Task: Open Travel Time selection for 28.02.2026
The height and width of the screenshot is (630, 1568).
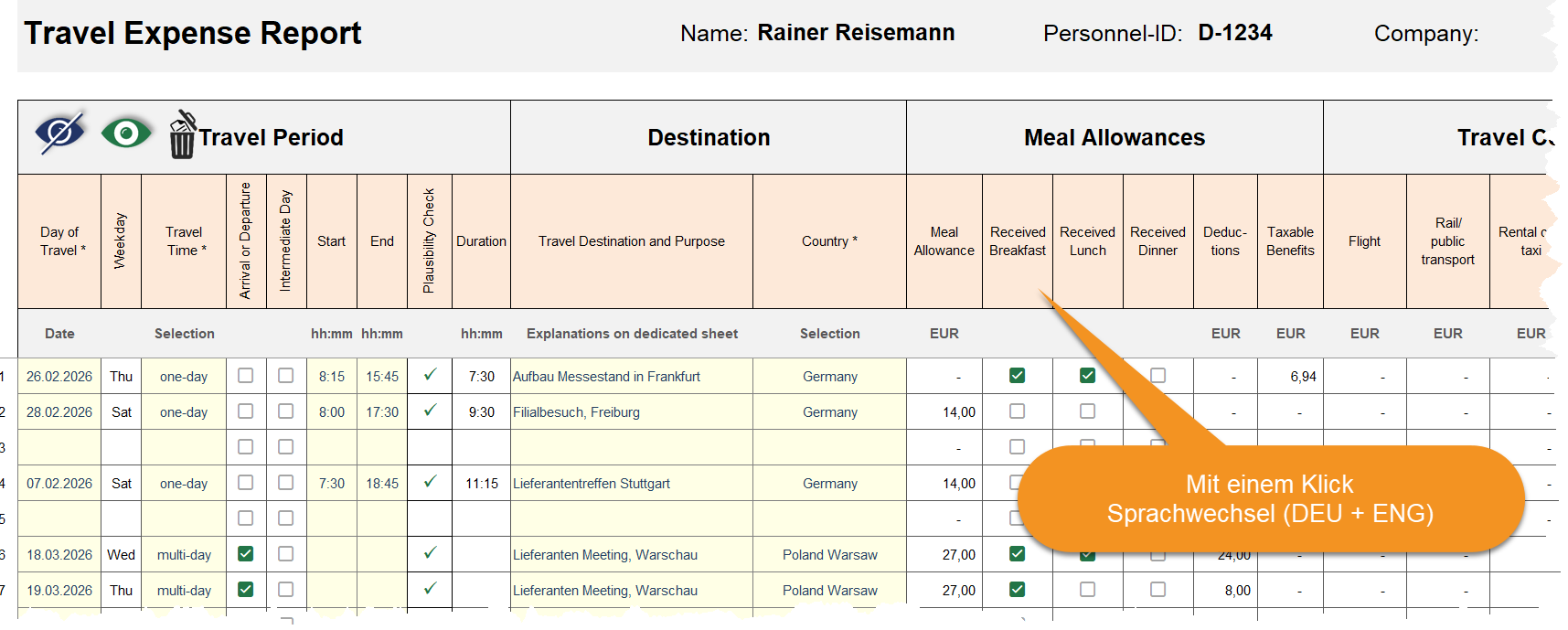Action: coord(184,412)
